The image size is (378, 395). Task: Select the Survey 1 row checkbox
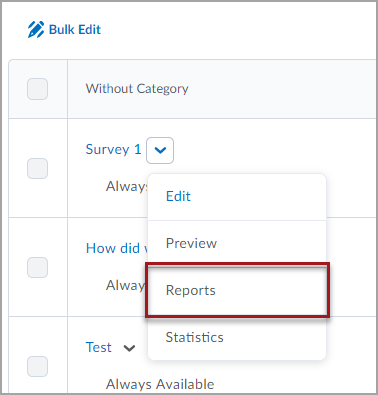click(37, 168)
